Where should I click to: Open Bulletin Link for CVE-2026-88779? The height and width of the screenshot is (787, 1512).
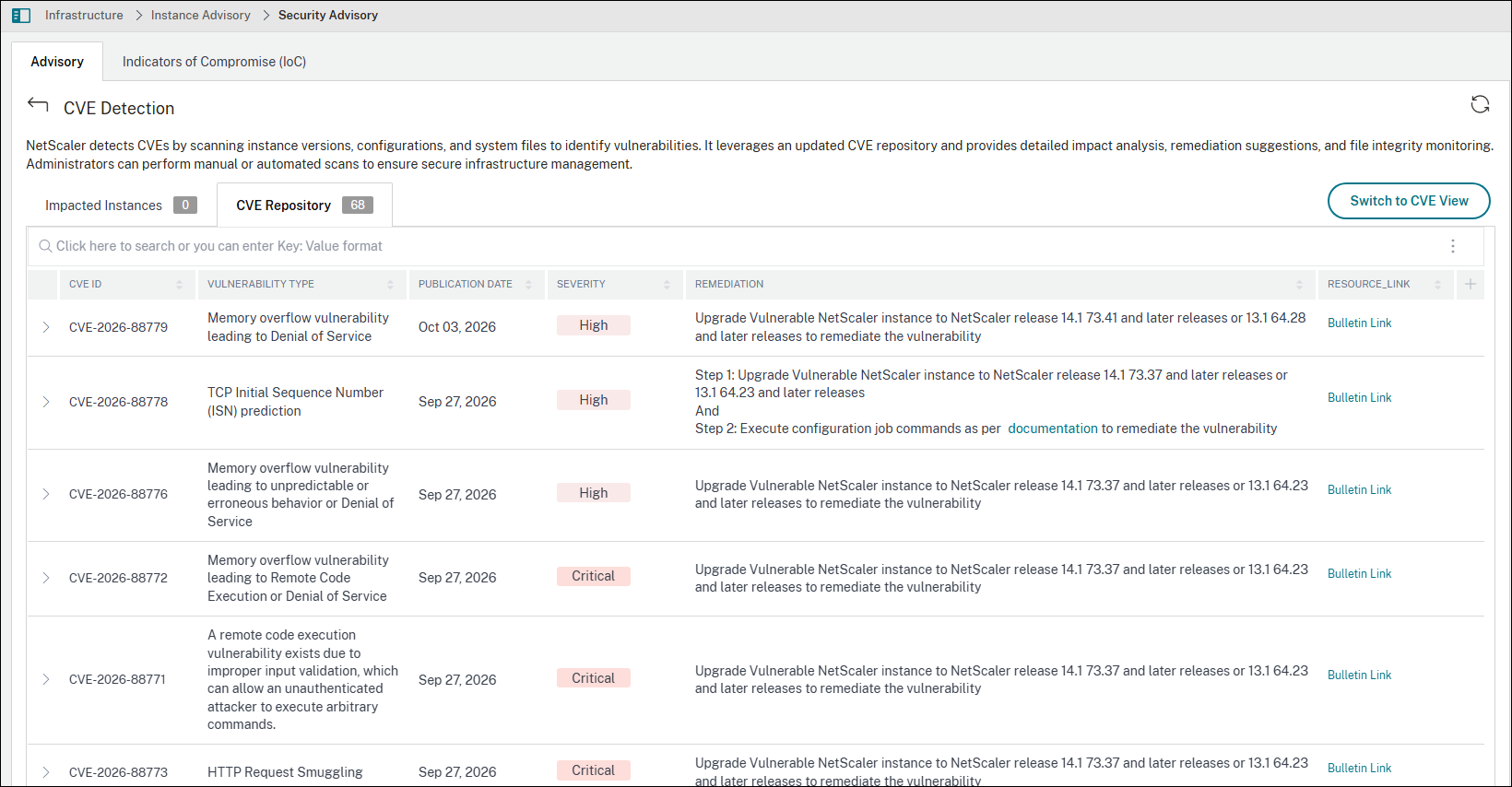pos(1359,323)
